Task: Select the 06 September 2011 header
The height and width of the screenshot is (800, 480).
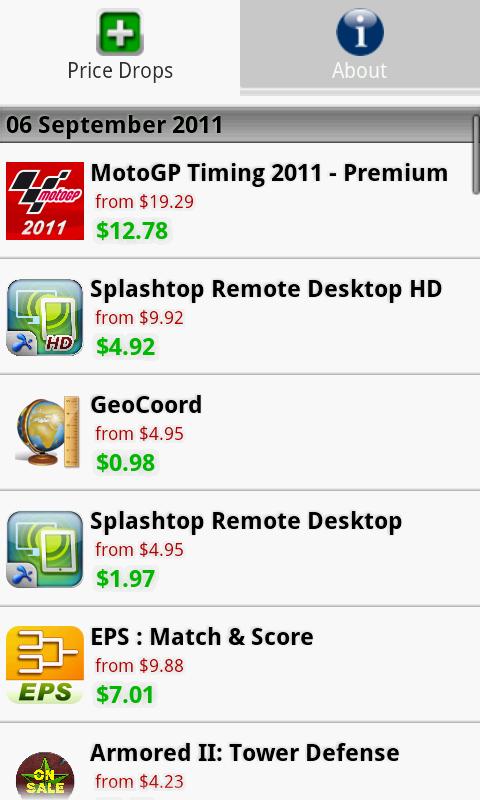Action: click(x=114, y=125)
